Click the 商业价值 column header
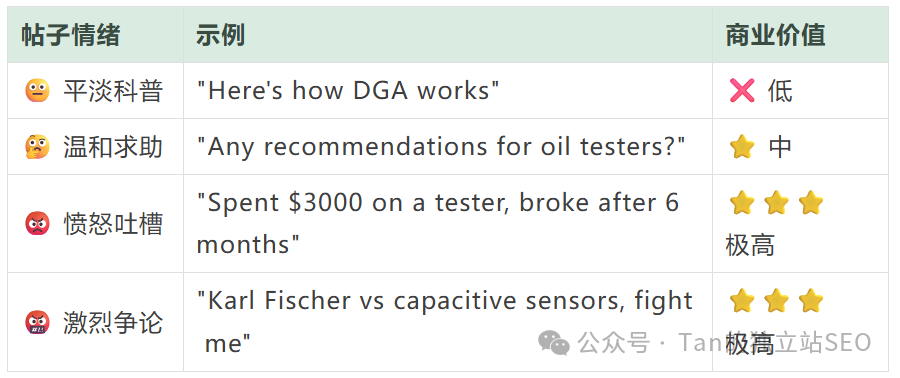This screenshot has height=378, width=900. [x=775, y=36]
